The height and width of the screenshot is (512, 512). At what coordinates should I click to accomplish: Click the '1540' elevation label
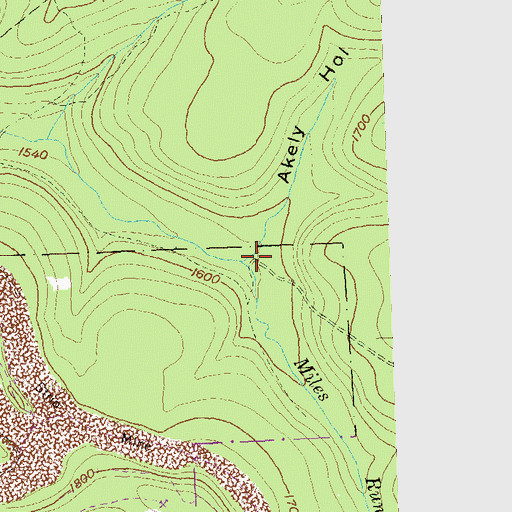coord(33,153)
